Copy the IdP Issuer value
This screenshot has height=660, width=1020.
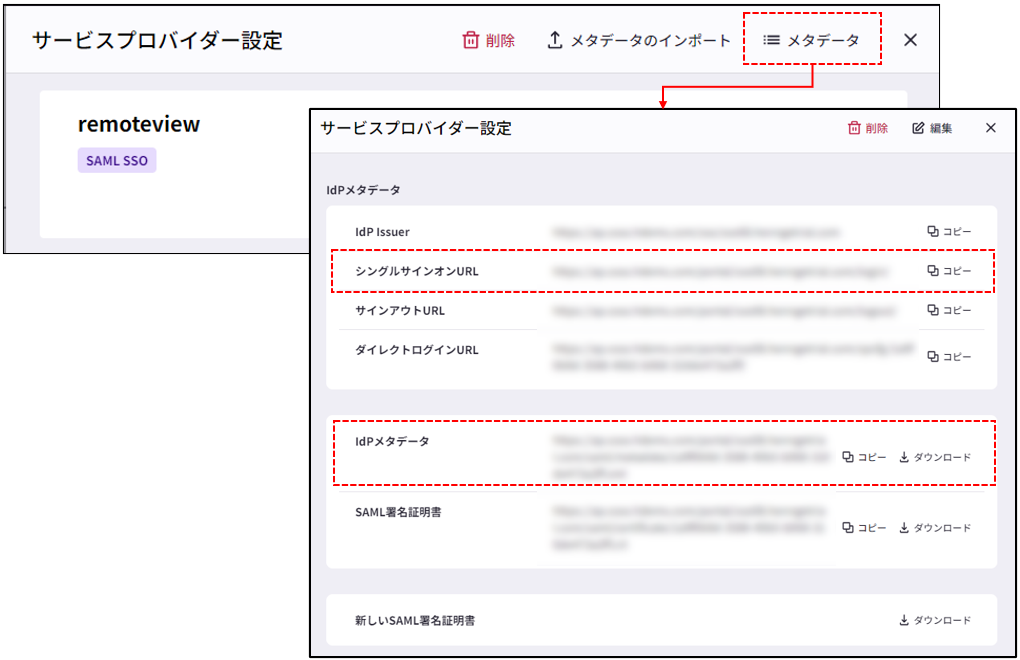click(x=949, y=231)
